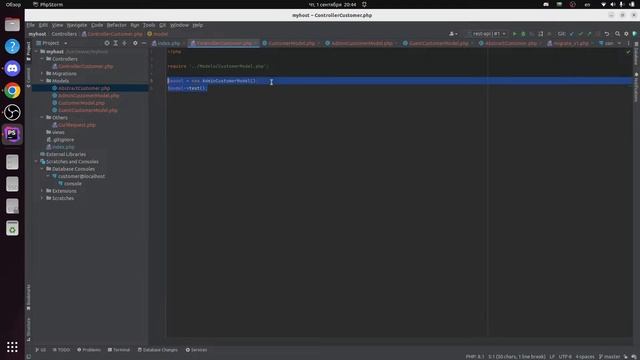The image size is (640, 360).
Task: Switch to AbstractCustomer.php editor tab
Action: click(x=510, y=43)
